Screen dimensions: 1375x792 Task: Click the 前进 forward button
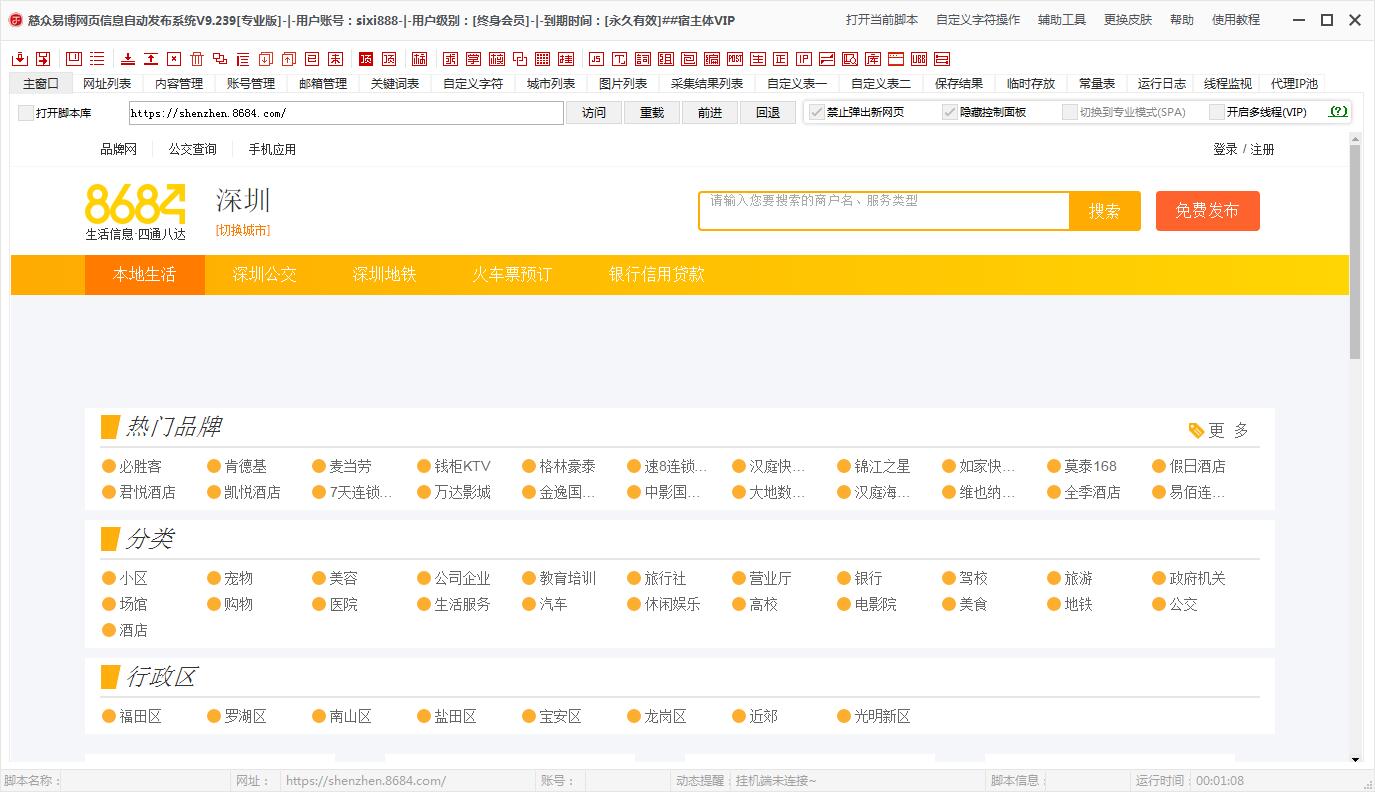click(710, 113)
